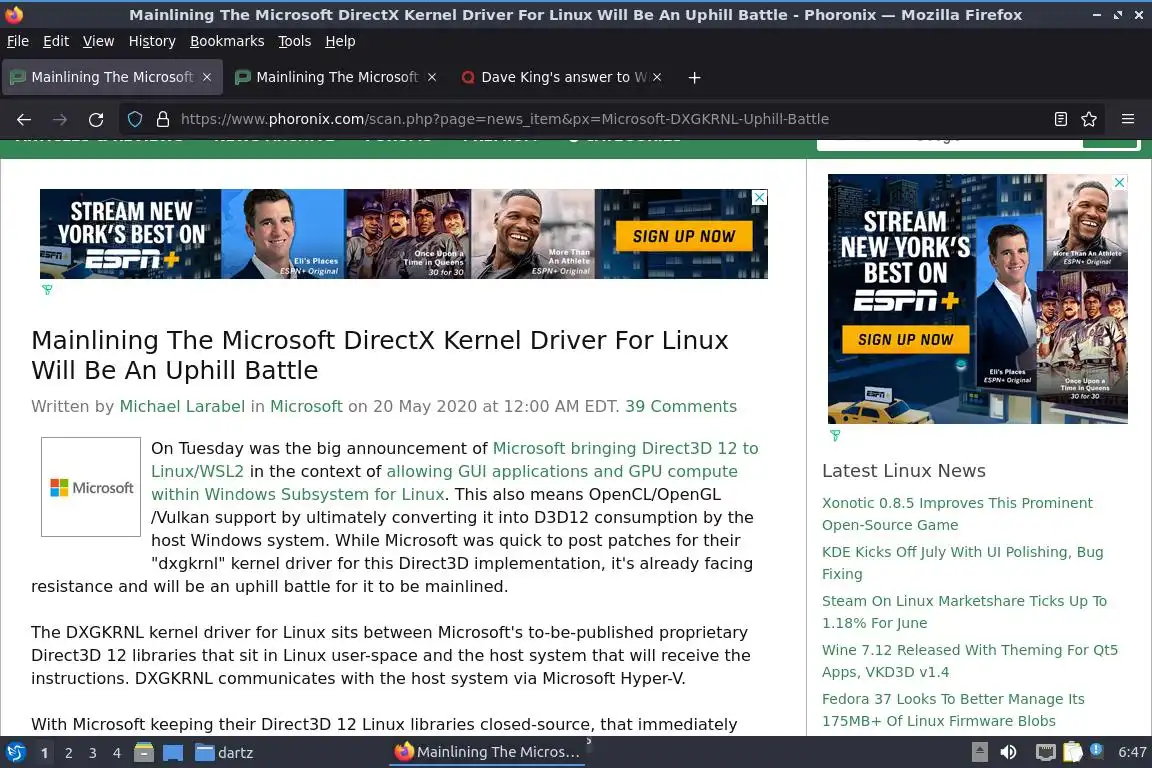Follow link allowing GUI applications and GPU compute

562,471
